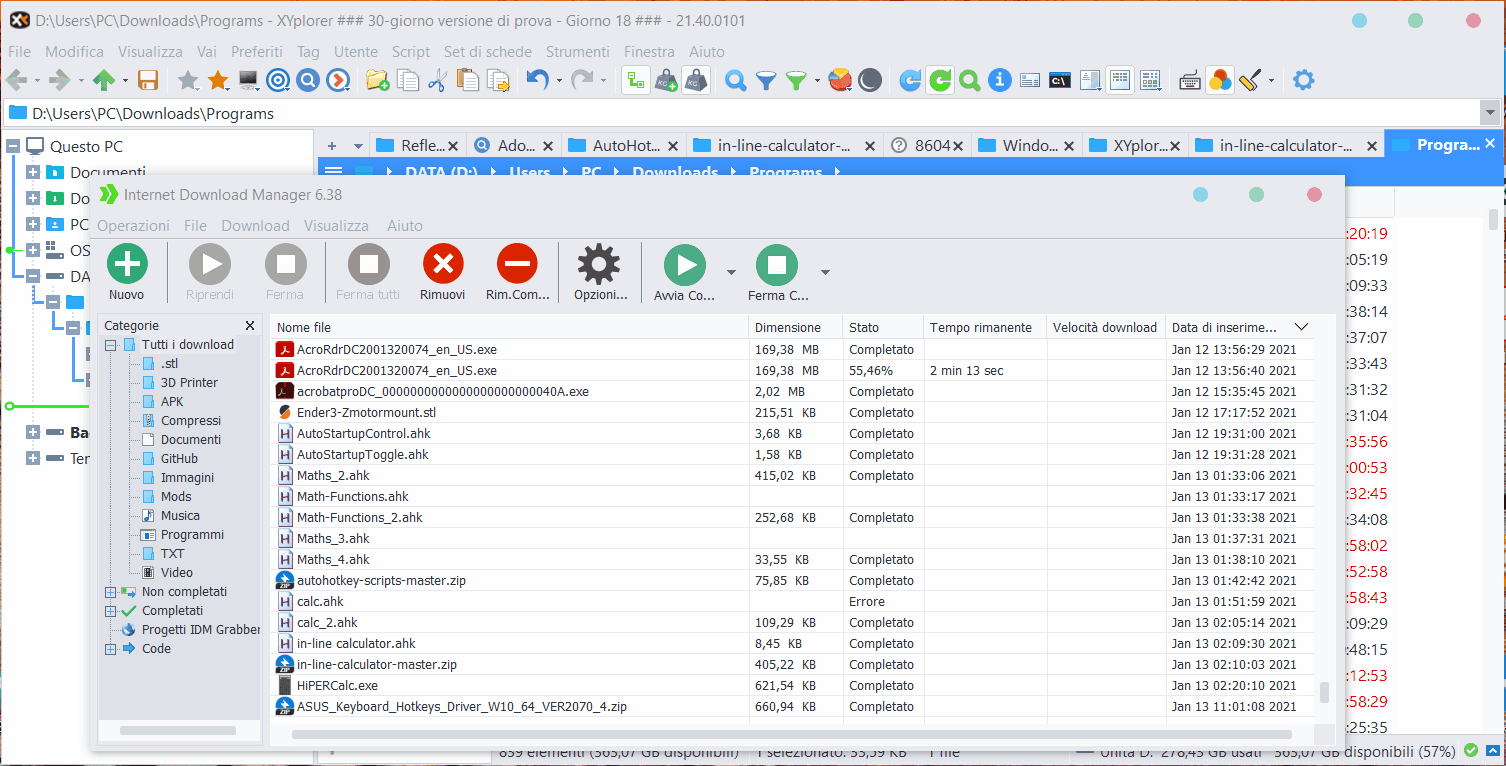Click the scissors cut icon in XYplorer

point(437,81)
